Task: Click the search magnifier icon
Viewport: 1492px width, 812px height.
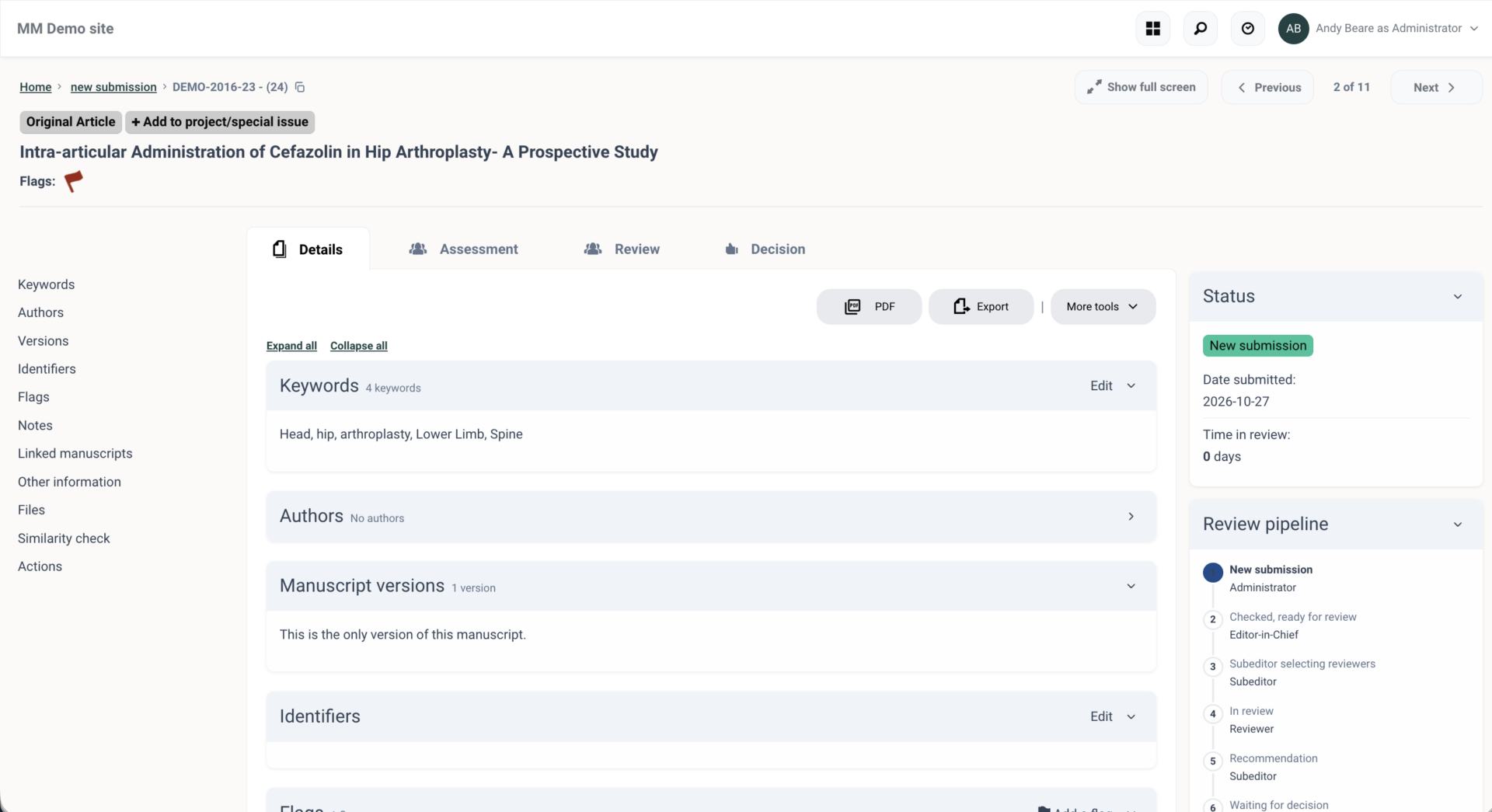Action: pyautogui.click(x=1201, y=29)
